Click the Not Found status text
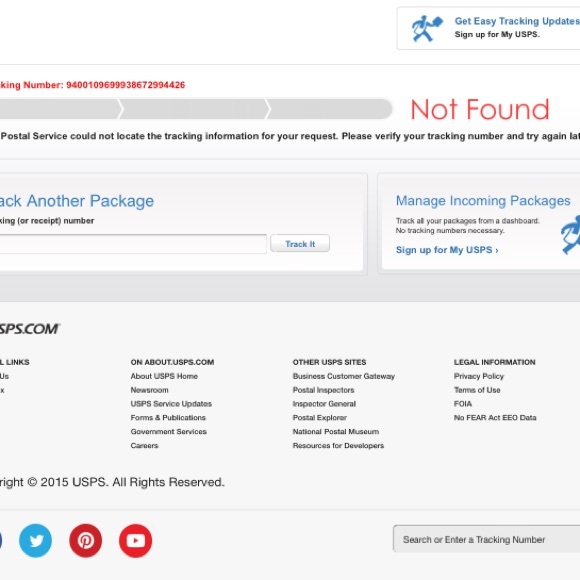 click(x=480, y=109)
